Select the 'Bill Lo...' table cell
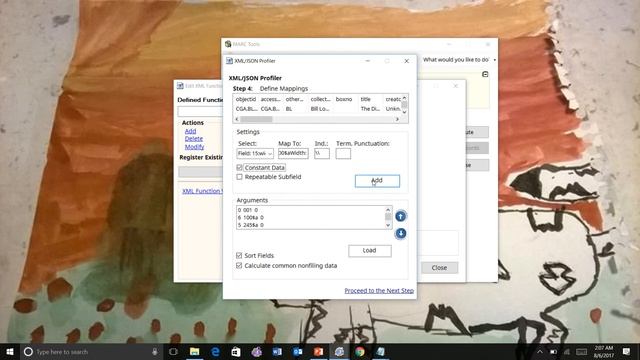Viewport: 640px width, 360px height. click(x=320, y=109)
